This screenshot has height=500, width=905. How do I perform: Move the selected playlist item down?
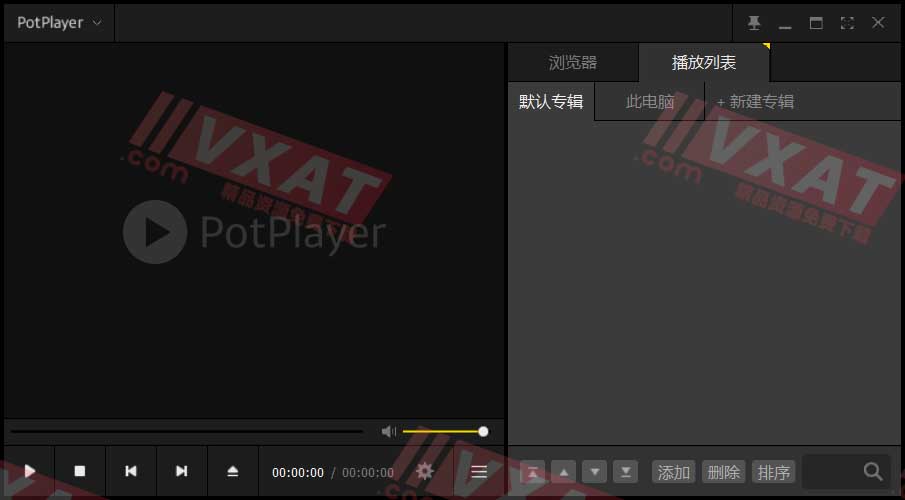pyautogui.click(x=594, y=472)
